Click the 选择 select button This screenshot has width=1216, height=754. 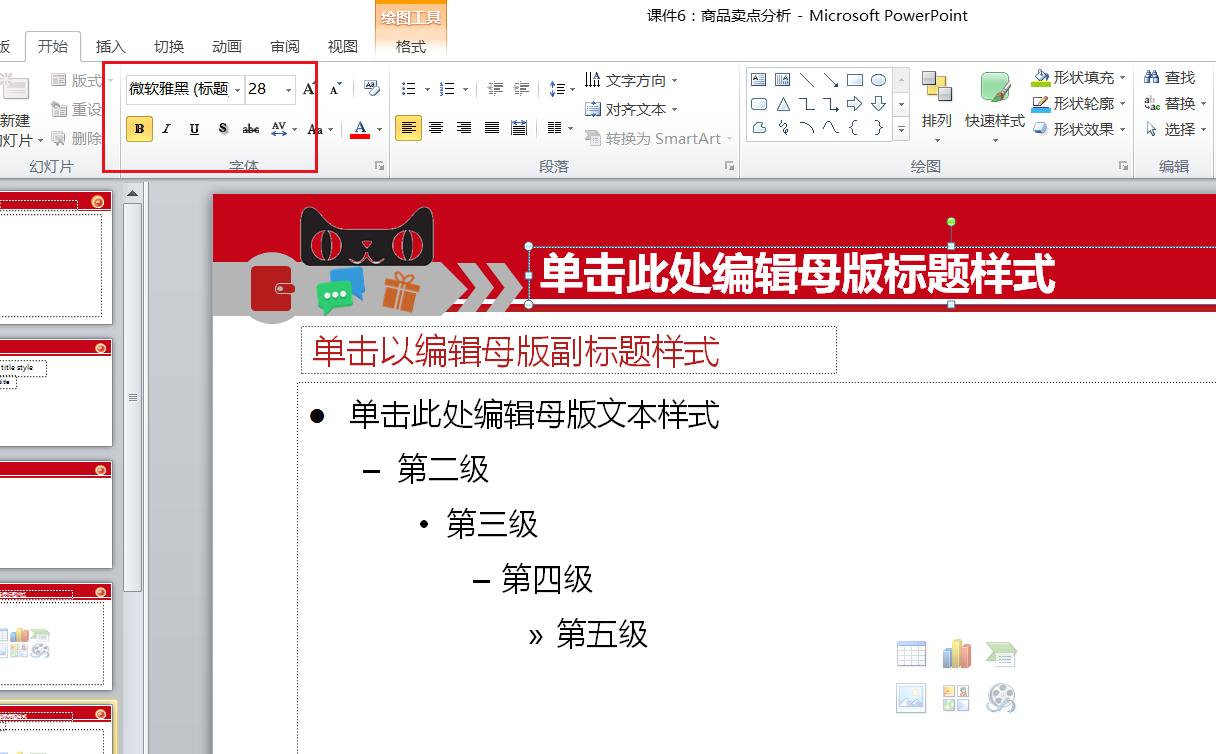[1174, 129]
